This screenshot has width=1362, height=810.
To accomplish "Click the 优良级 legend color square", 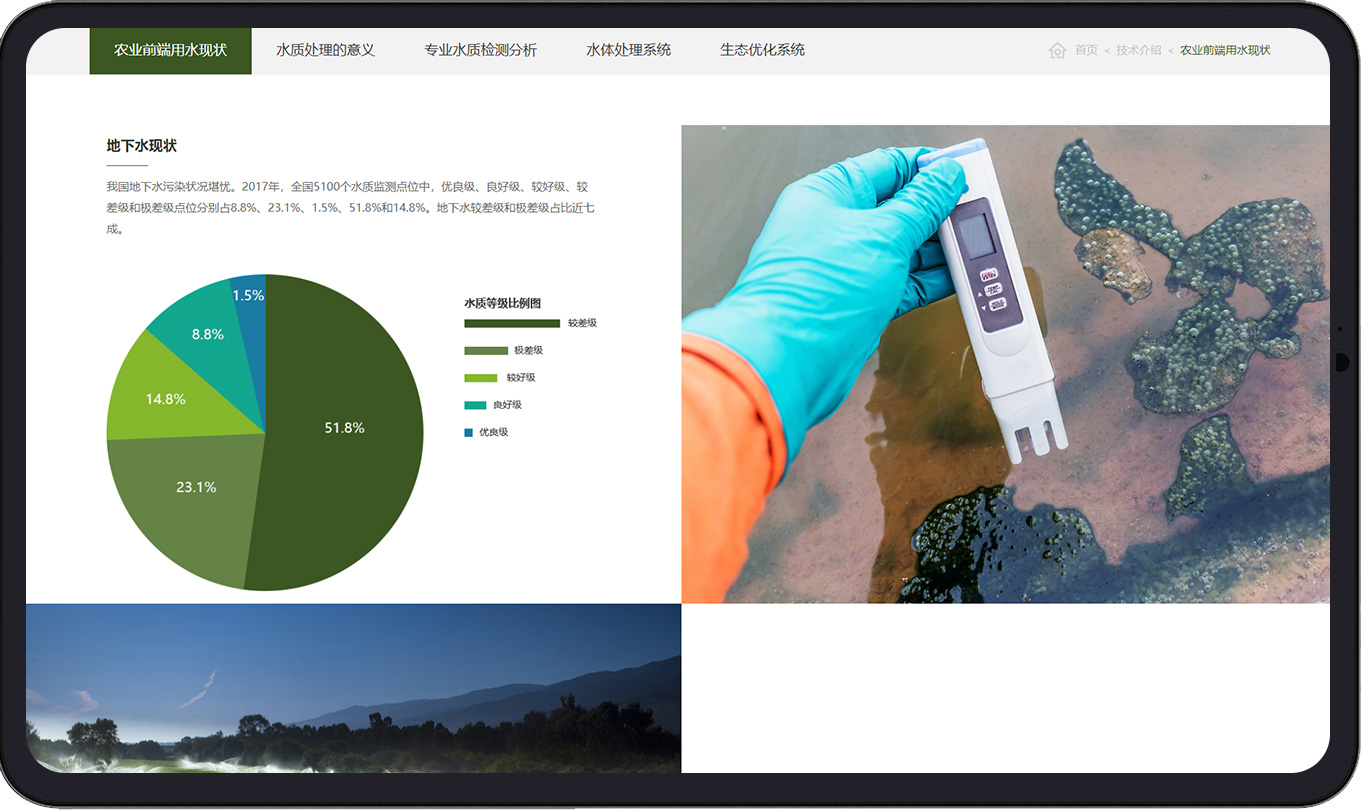I will (x=468, y=432).
